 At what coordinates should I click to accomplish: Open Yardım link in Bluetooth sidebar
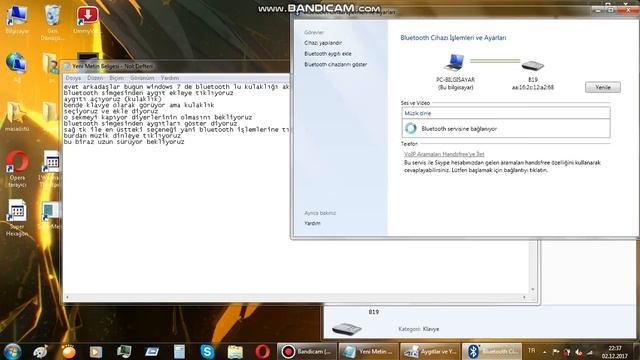pyautogui.click(x=312, y=223)
